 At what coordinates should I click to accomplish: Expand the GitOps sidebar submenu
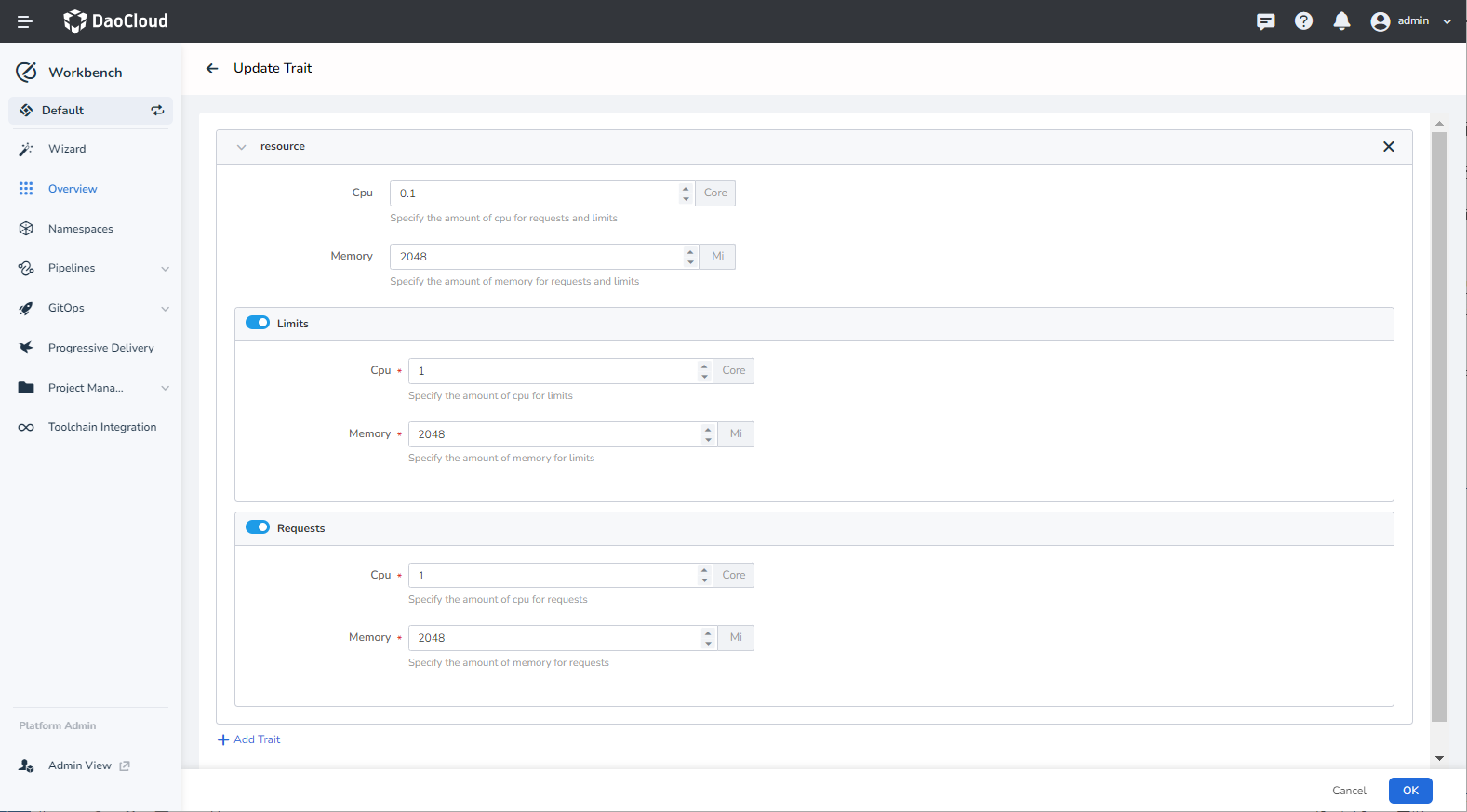pyautogui.click(x=165, y=309)
